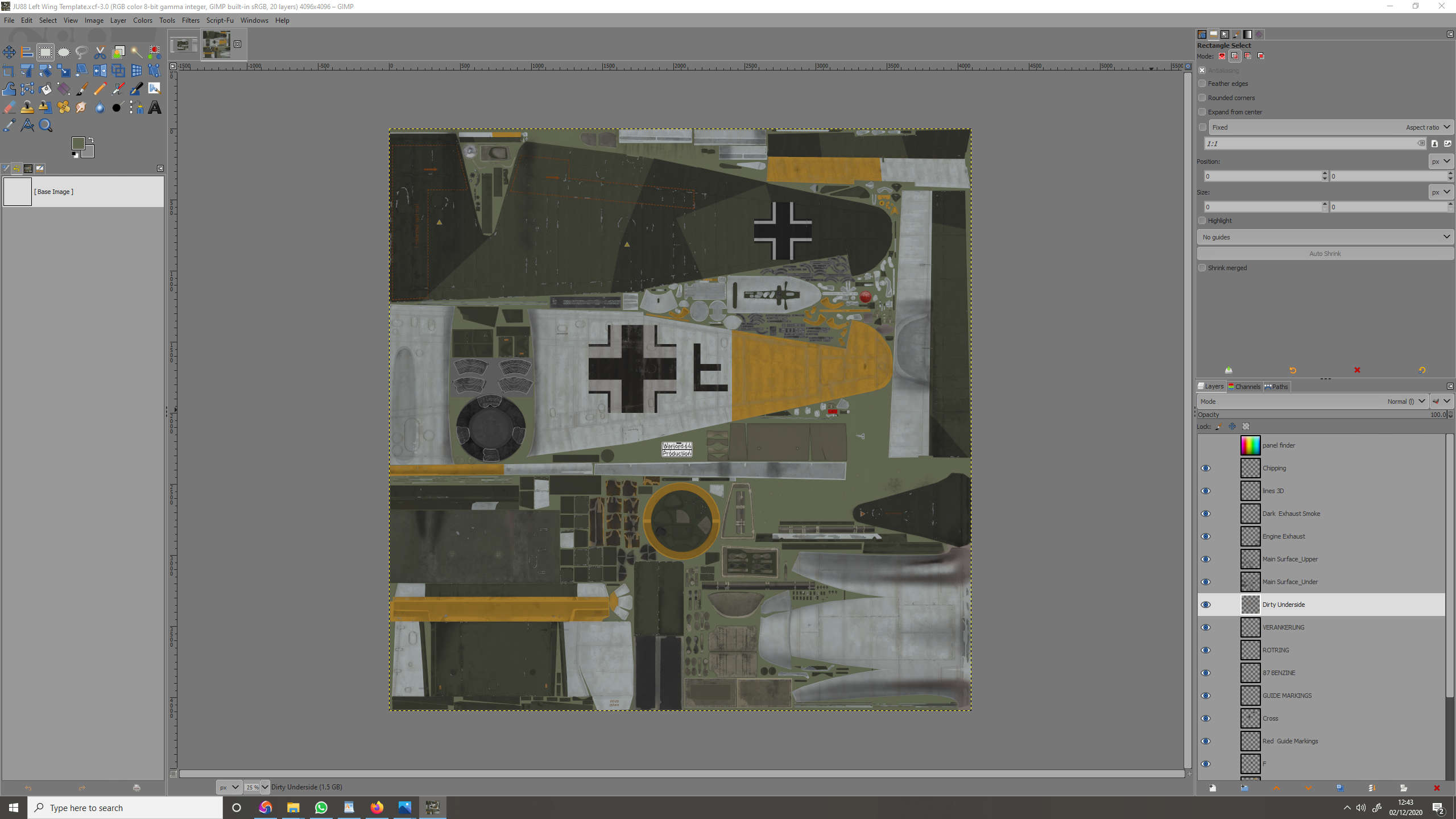Select the Eraser tool

9,107
